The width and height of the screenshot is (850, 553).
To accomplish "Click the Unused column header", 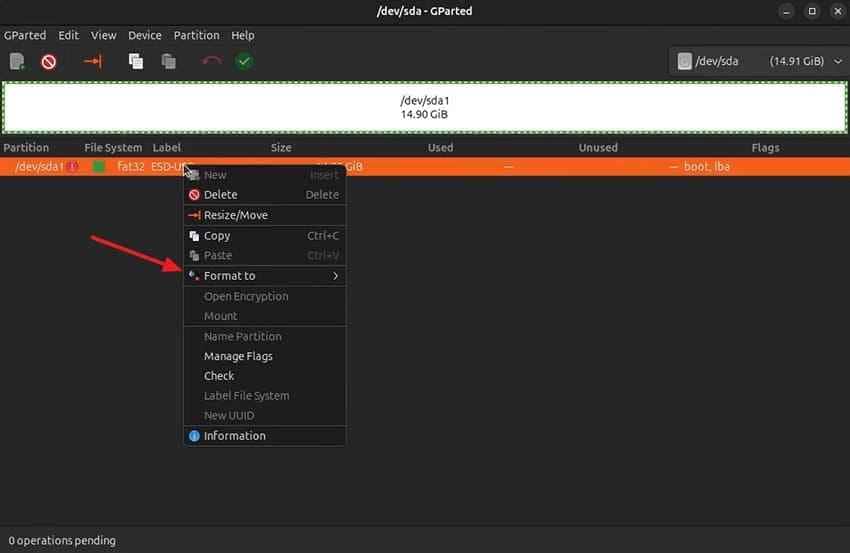I will [598, 147].
